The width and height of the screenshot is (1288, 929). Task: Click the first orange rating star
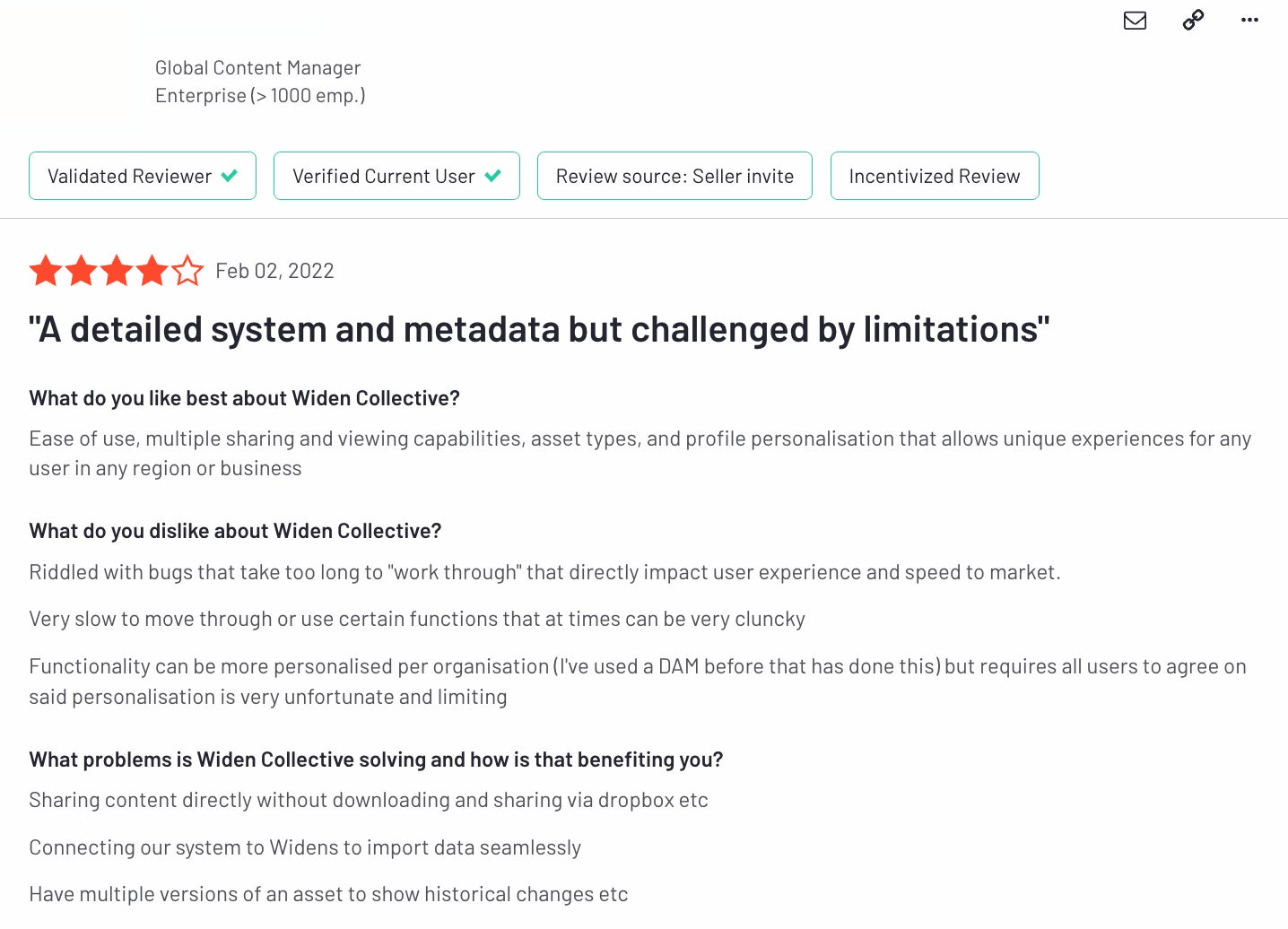point(46,271)
